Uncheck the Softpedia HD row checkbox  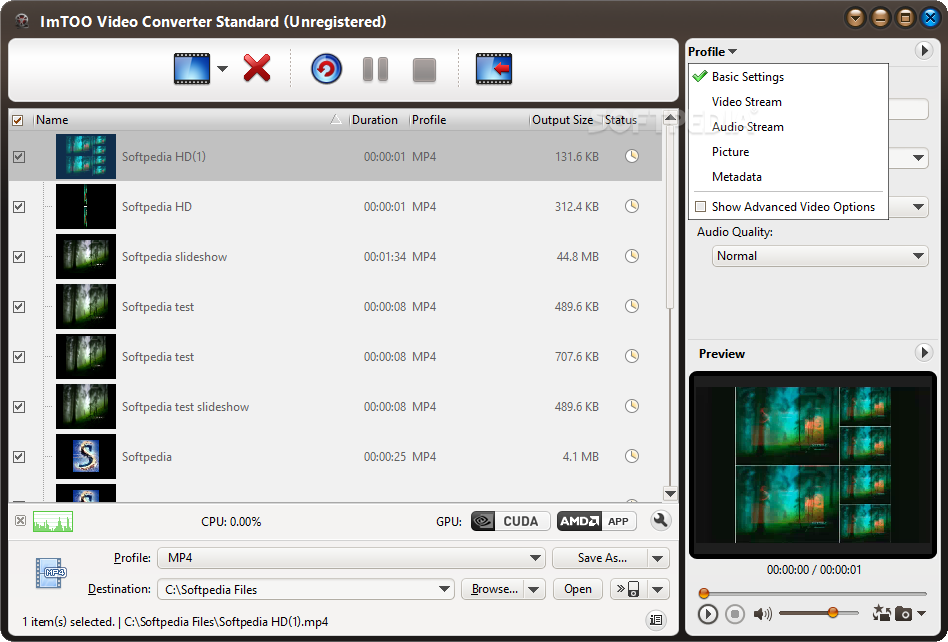tap(19, 207)
